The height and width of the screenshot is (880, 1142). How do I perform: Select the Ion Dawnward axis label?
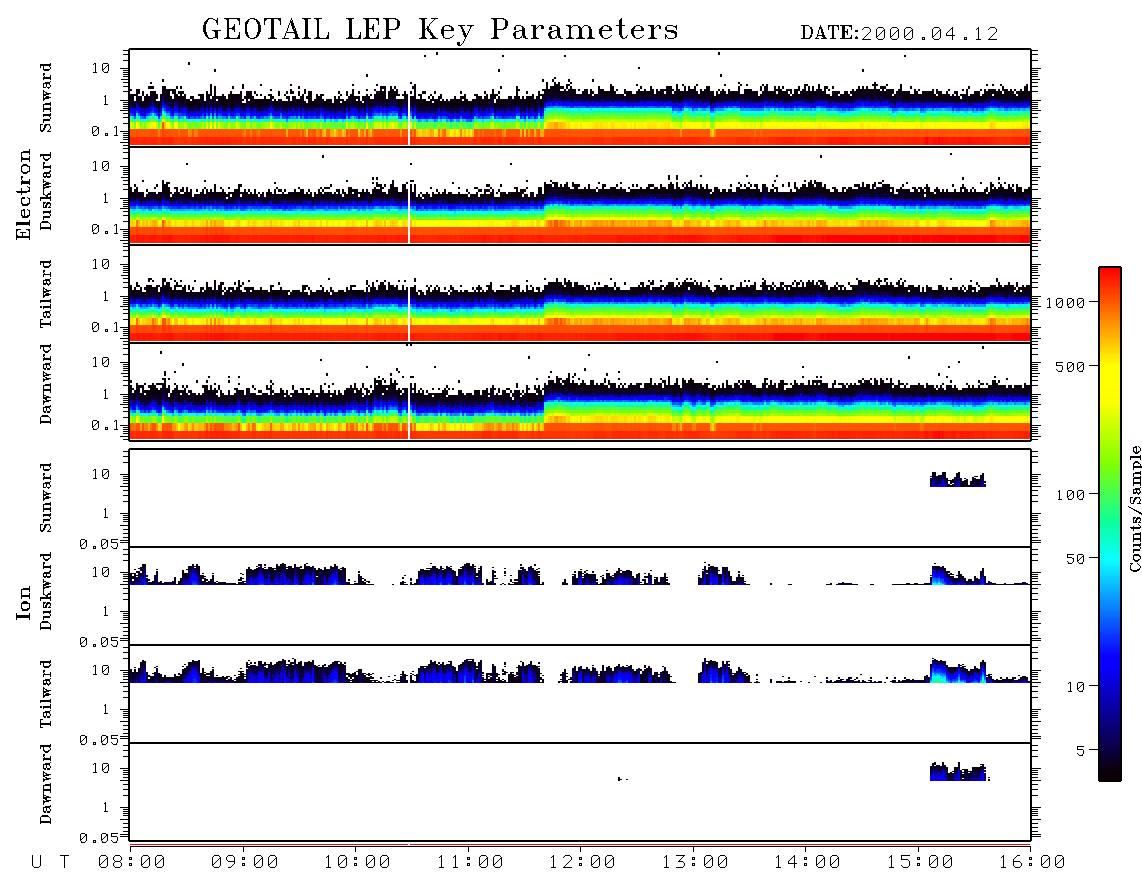46,784
